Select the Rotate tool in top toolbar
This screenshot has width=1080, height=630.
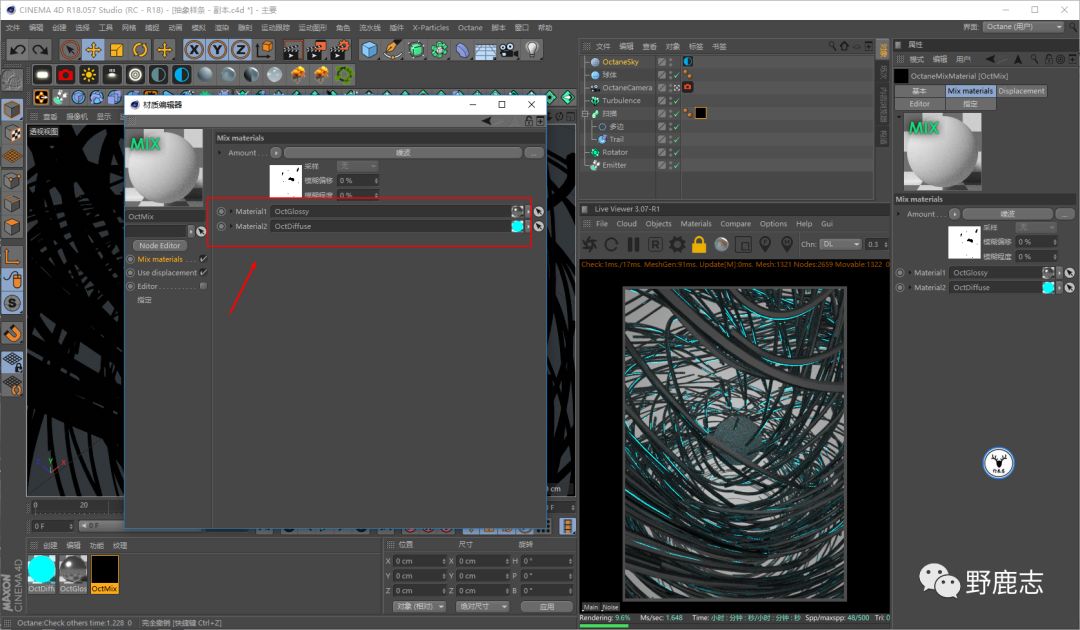point(140,49)
